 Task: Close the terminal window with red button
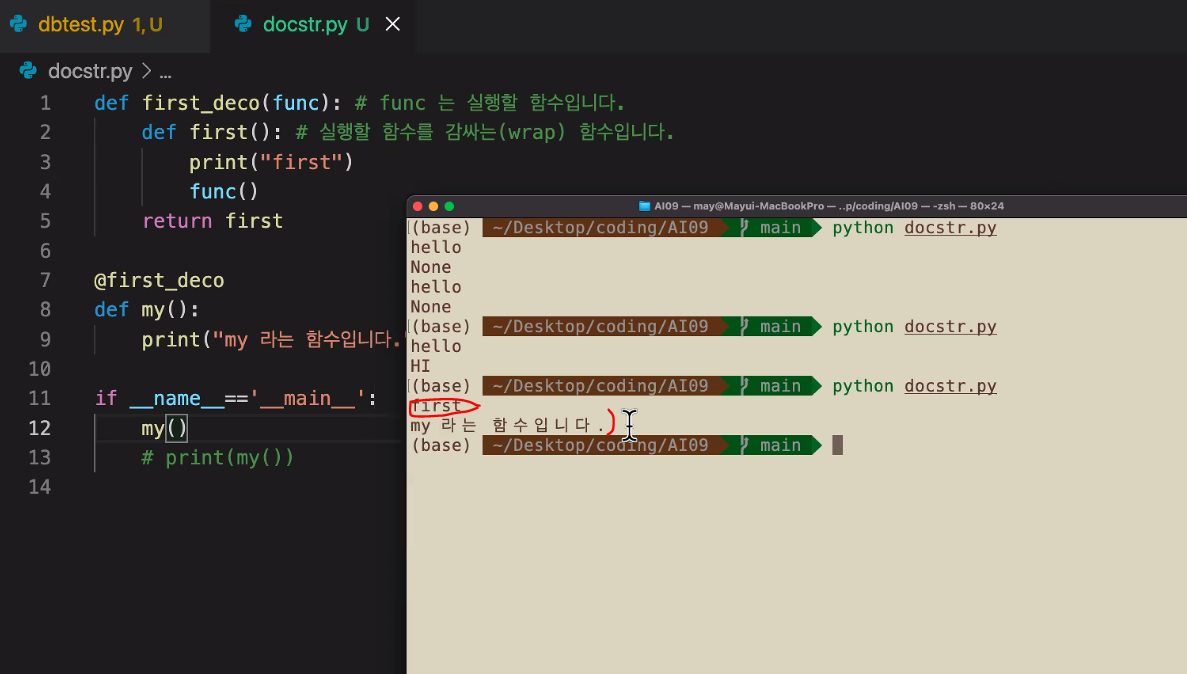[x=418, y=206]
